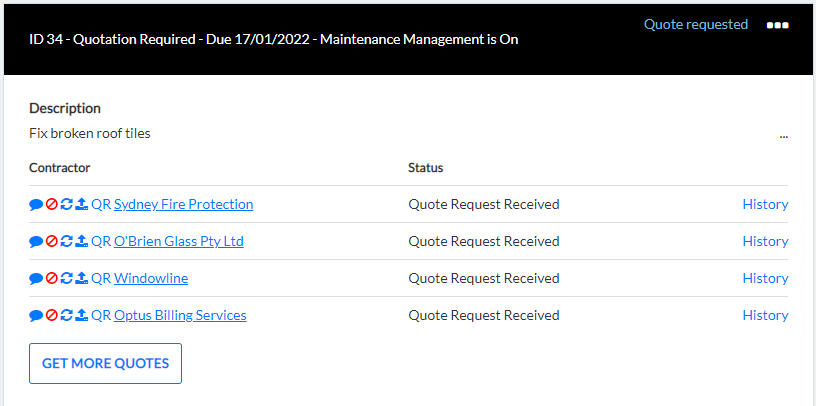View History for Windowline
Viewport: 816px width, 406px height.
(x=765, y=278)
